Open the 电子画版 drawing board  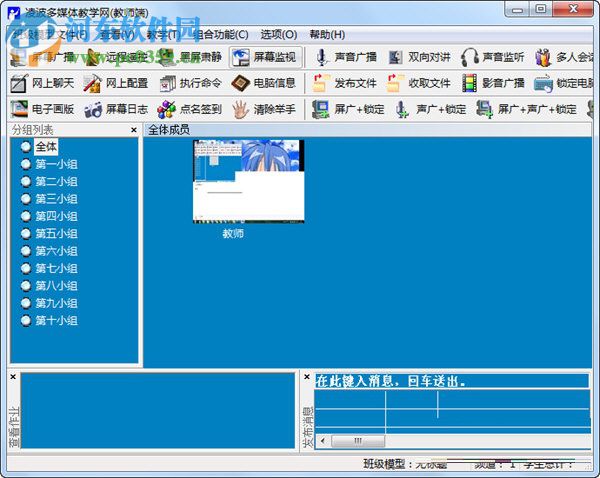(x=42, y=109)
